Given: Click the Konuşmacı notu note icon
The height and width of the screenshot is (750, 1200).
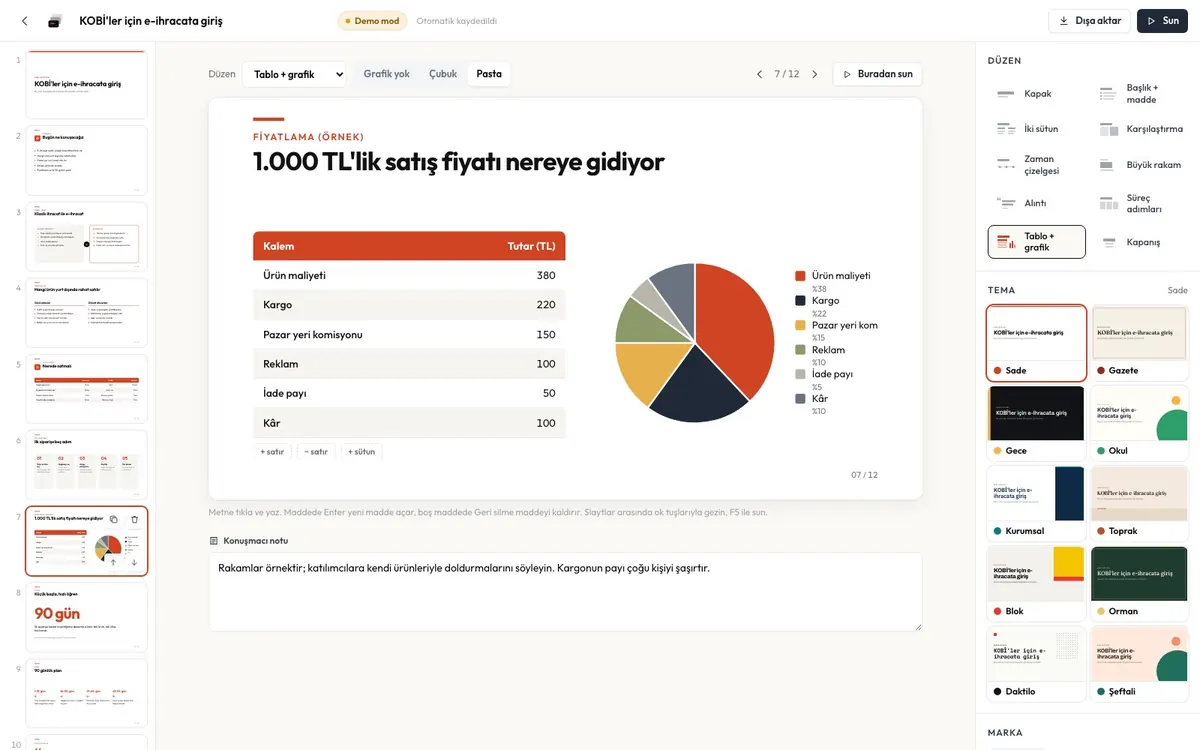Looking at the screenshot, I should pyautogui.click(x=213, y=541).
